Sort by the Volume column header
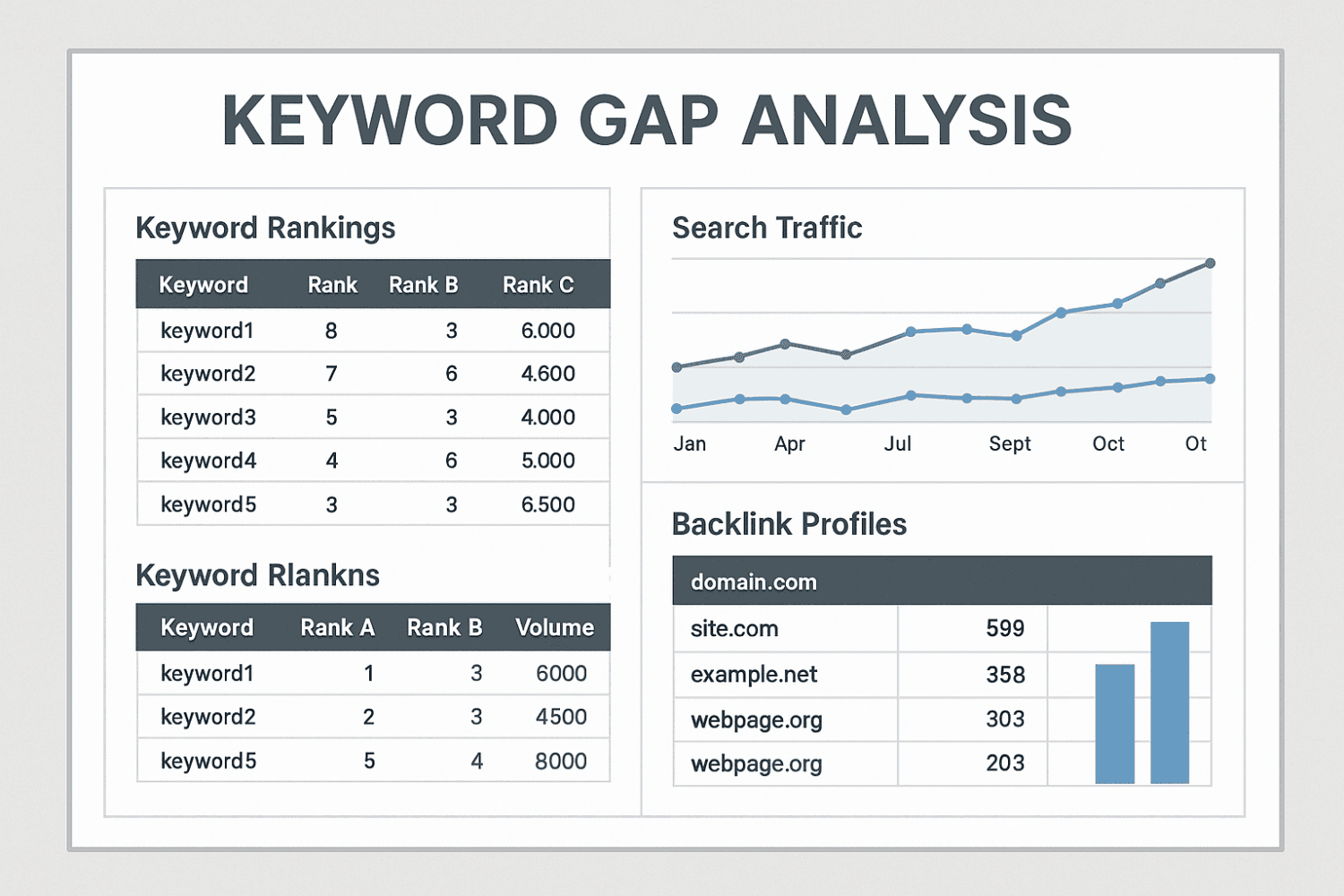1344x896 pixels. click(x=554, y=627)
